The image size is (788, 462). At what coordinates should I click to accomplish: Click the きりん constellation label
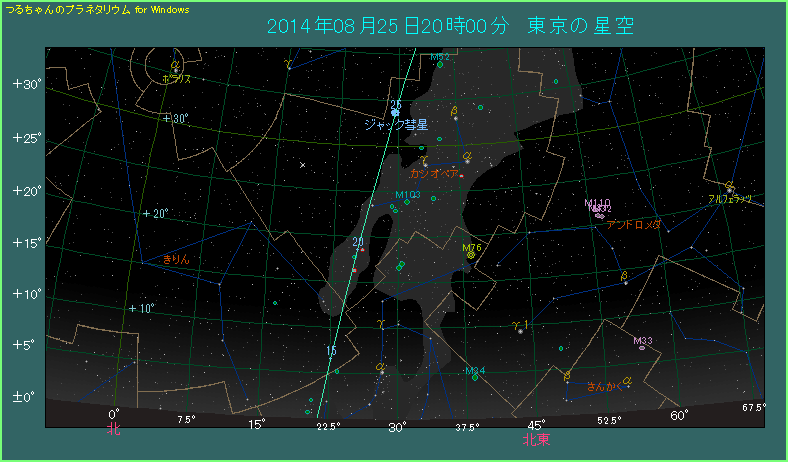point(175,259)
